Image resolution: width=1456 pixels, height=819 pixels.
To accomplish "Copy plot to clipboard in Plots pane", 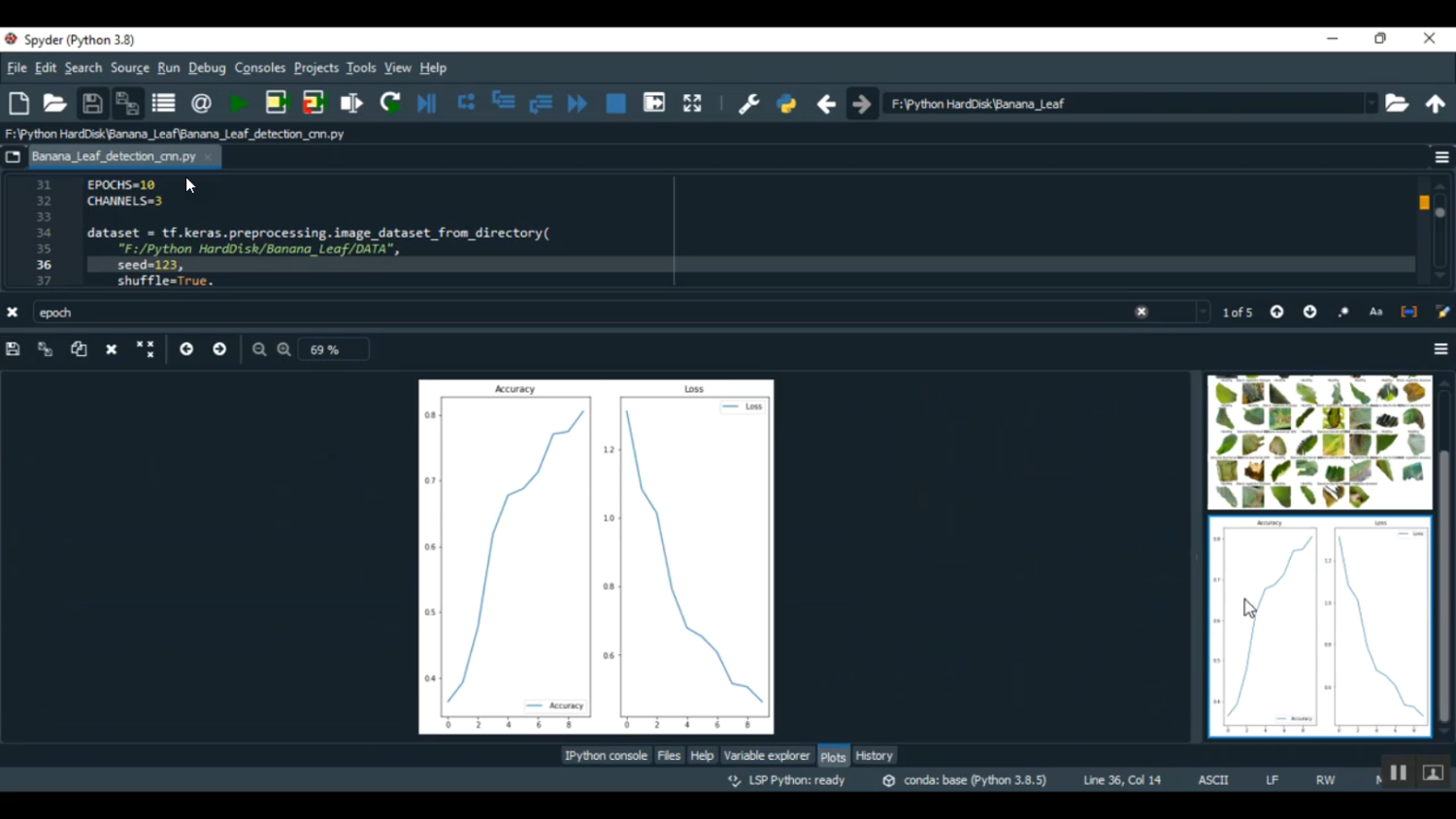I will pos(79,349).
